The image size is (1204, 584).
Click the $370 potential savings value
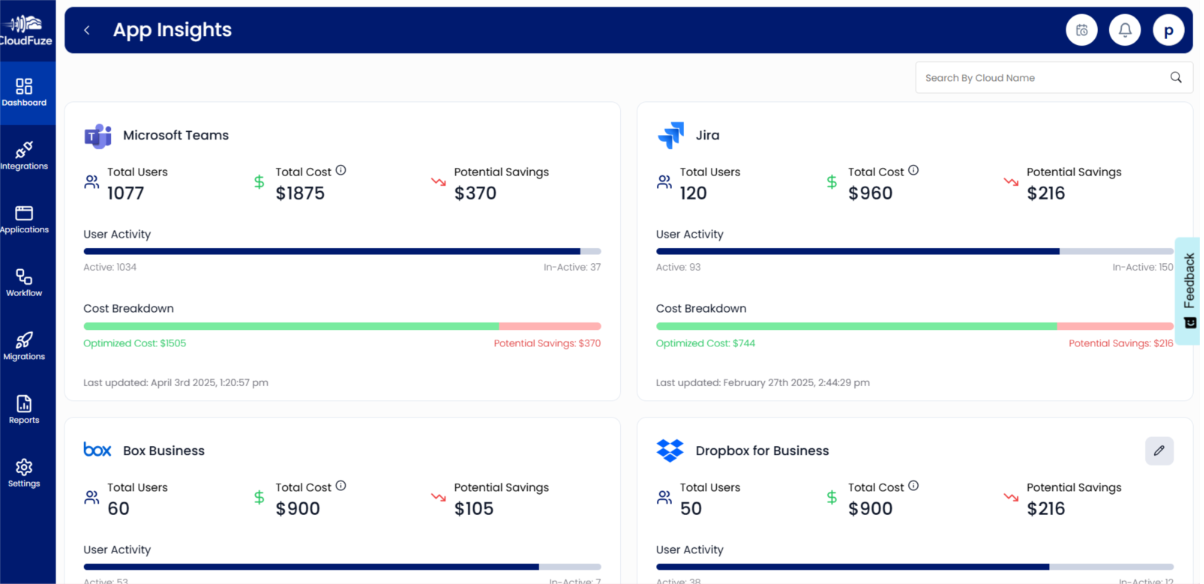coord(475,193)
